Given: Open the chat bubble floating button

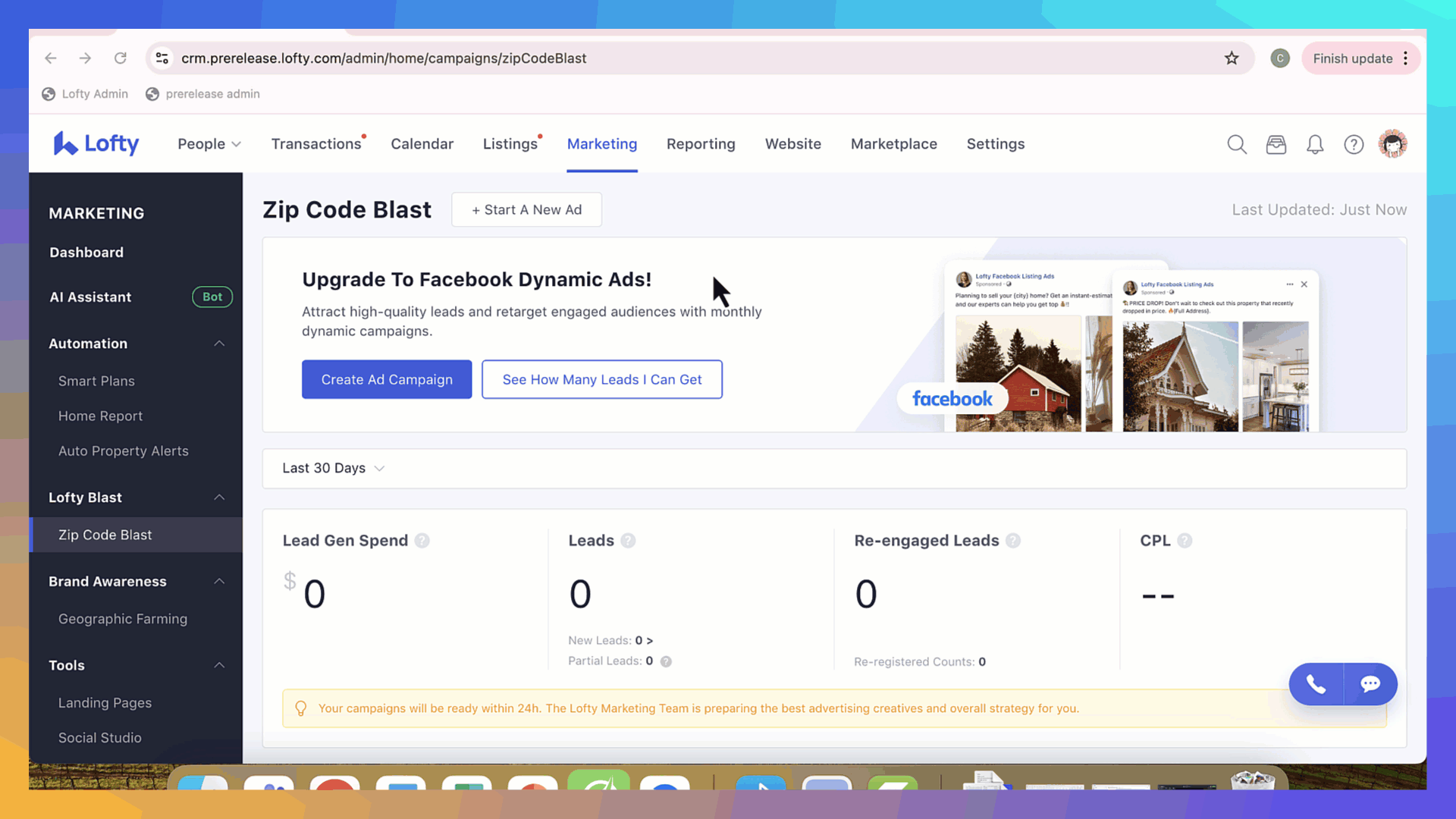Looking at the screenshot, I should click(x=1370, y=684).
